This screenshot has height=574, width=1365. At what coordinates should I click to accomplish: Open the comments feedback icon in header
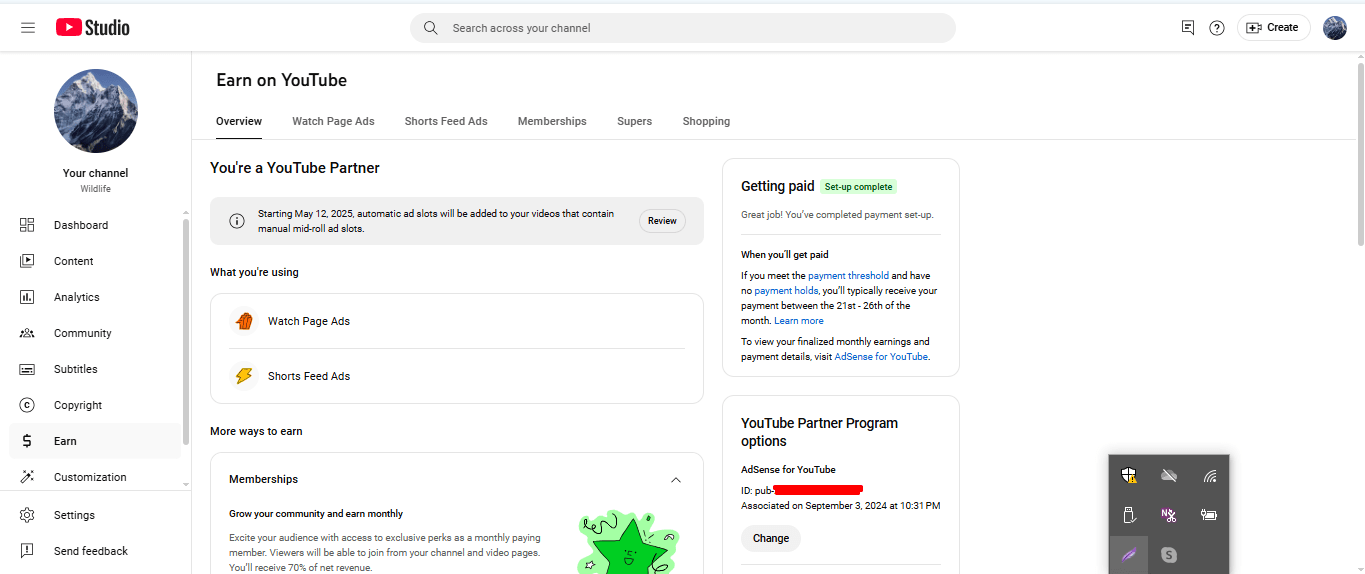(1188, 28)
